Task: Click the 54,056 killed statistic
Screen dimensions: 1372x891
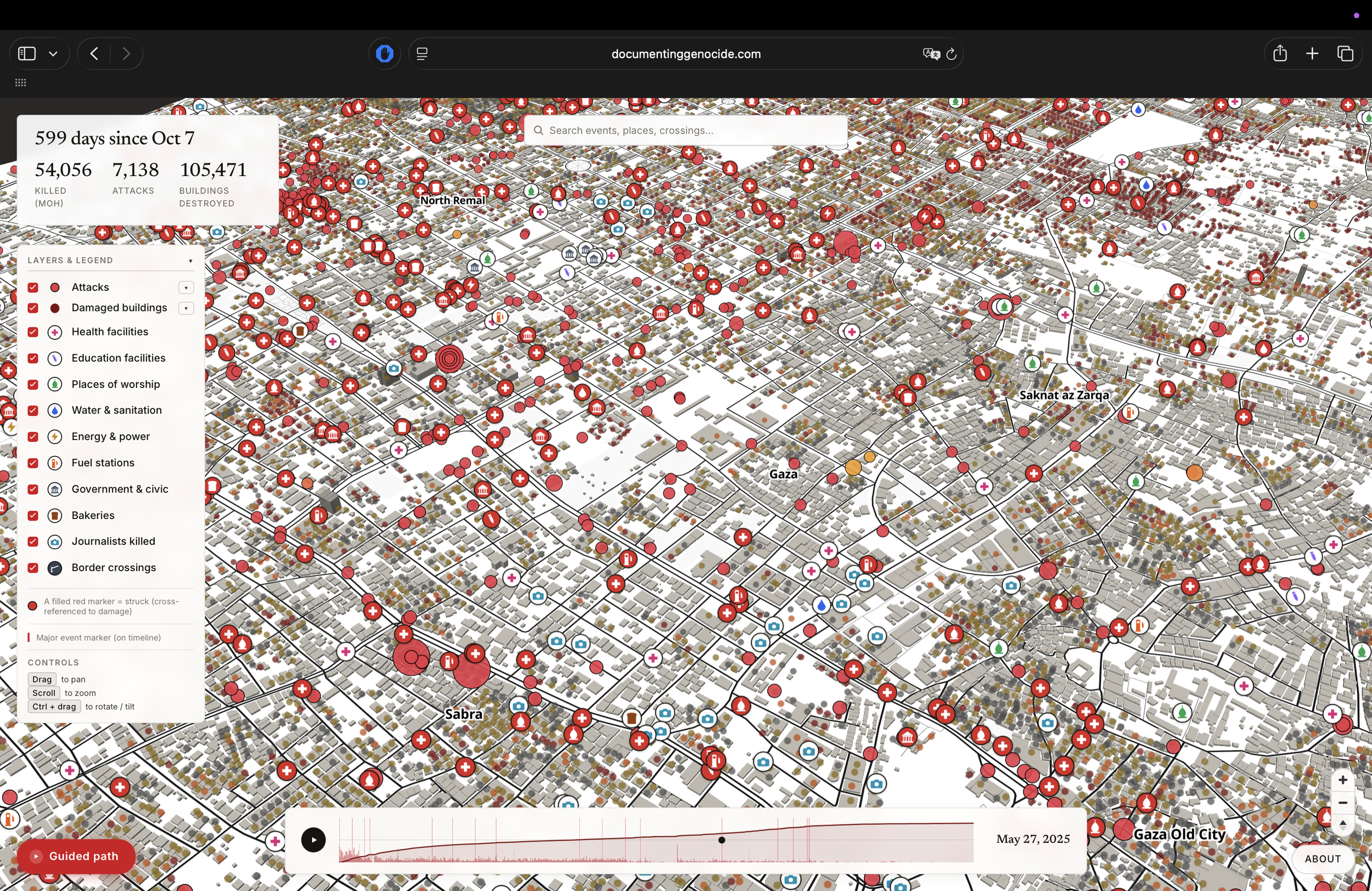Action: [64, 170]
